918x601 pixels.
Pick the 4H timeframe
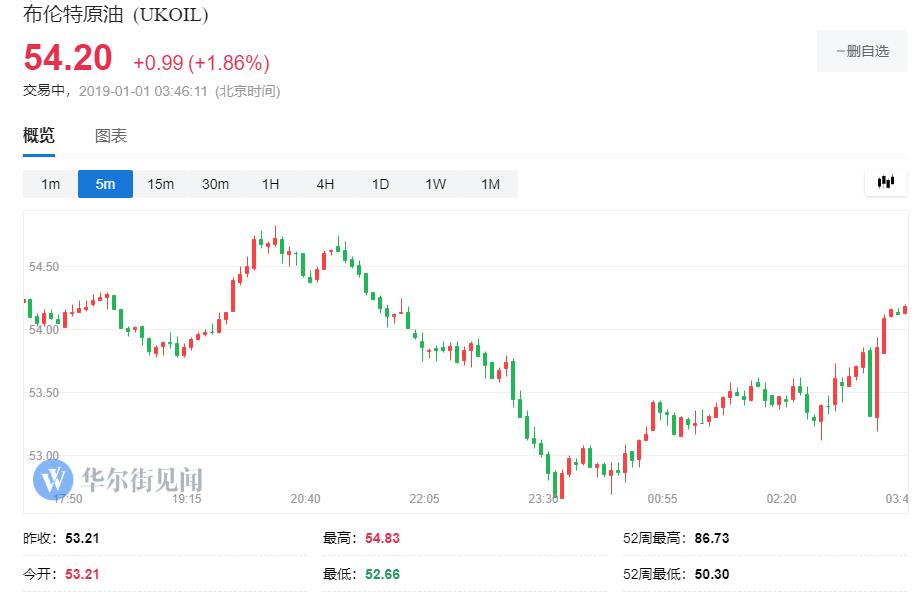click(x=325, y=184)
